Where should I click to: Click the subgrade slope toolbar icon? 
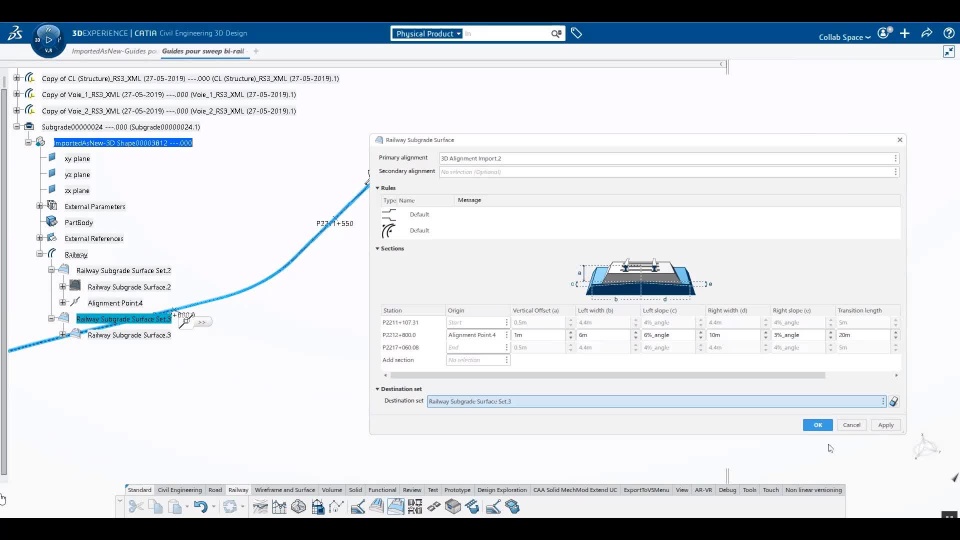pos(358,506)
